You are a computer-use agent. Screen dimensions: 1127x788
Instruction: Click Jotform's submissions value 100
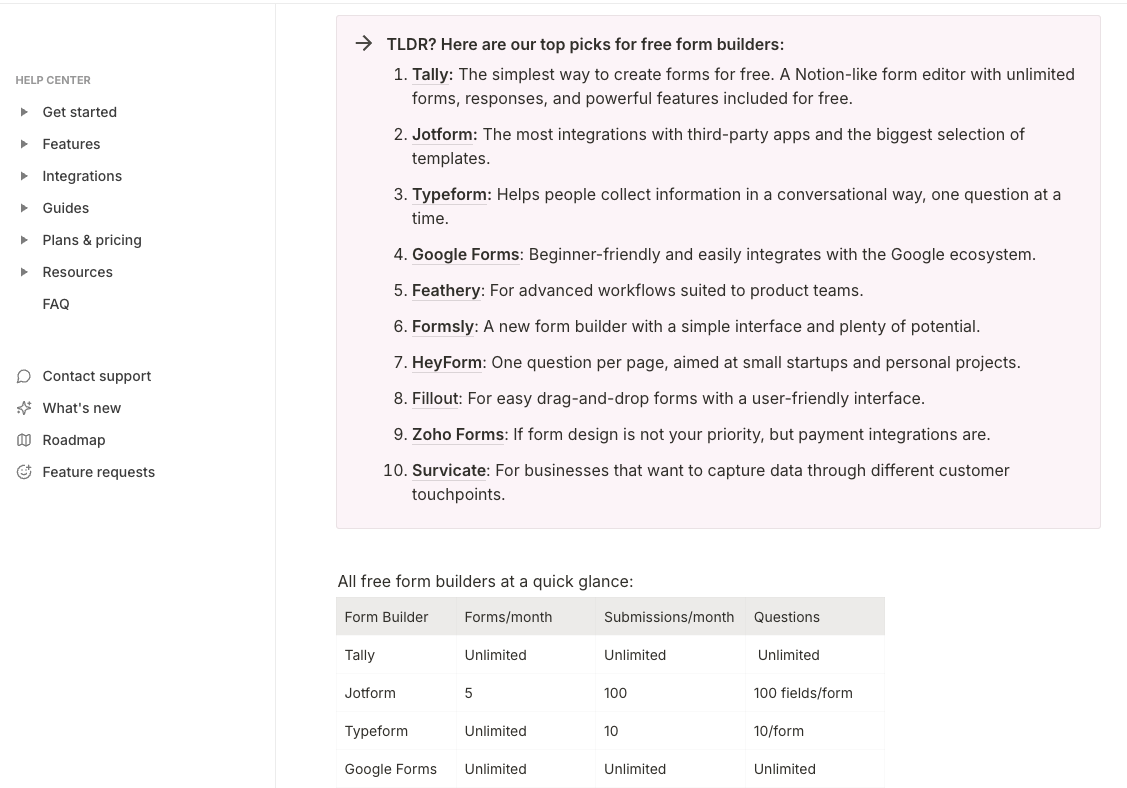[671, 693]
